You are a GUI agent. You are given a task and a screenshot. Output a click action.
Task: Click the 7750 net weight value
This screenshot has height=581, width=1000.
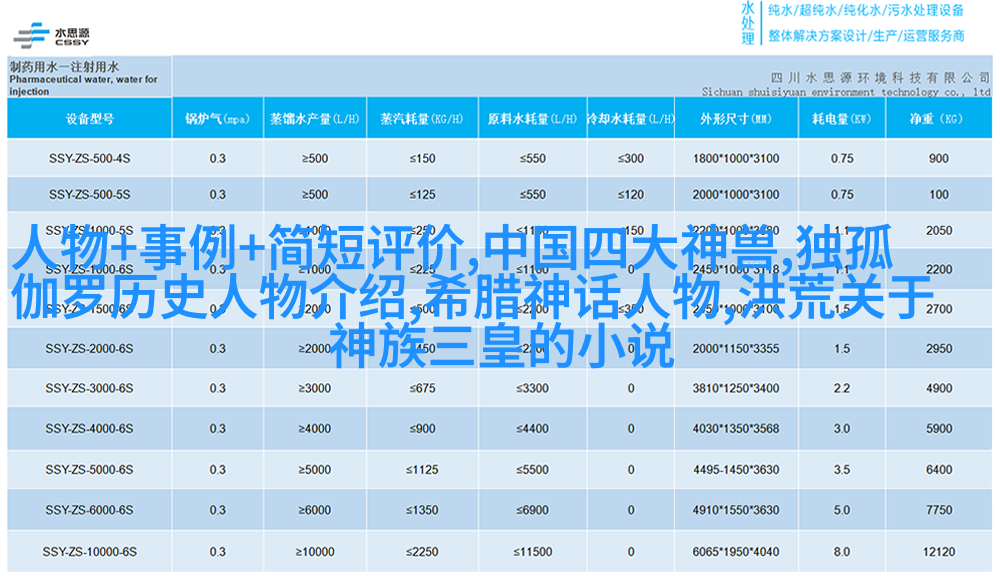[939, 510]
